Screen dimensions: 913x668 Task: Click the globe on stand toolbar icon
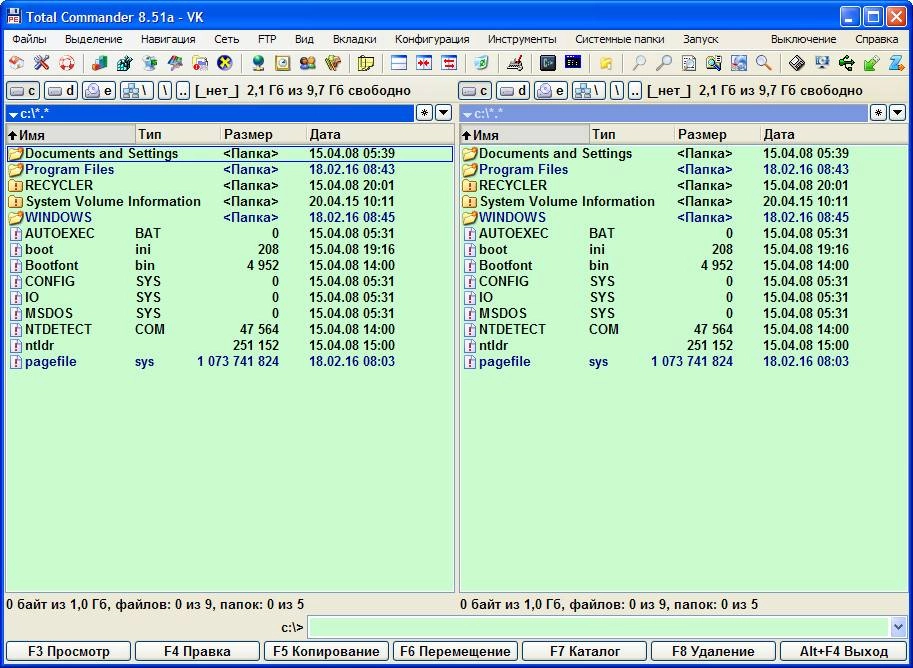coord(258,62)
